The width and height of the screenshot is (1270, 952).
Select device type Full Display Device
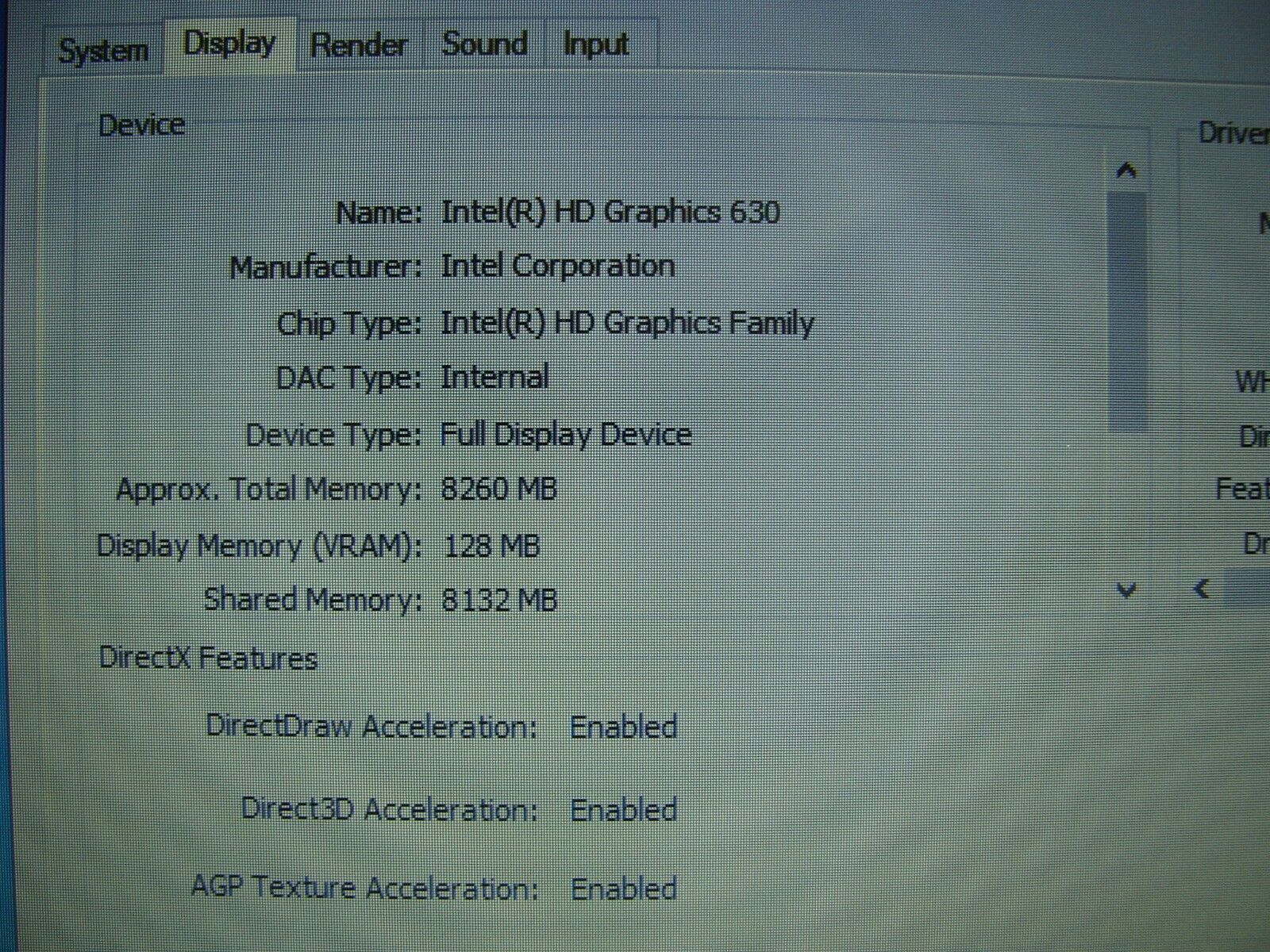[x=566, y=434]
